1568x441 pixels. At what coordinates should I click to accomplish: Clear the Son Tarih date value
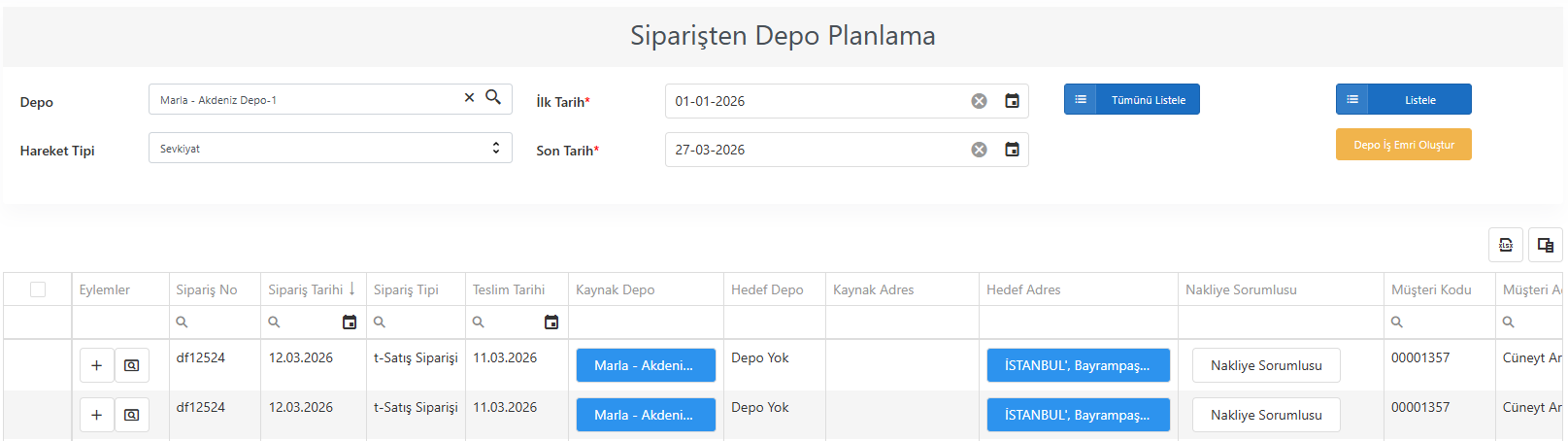tap(979, 150)
